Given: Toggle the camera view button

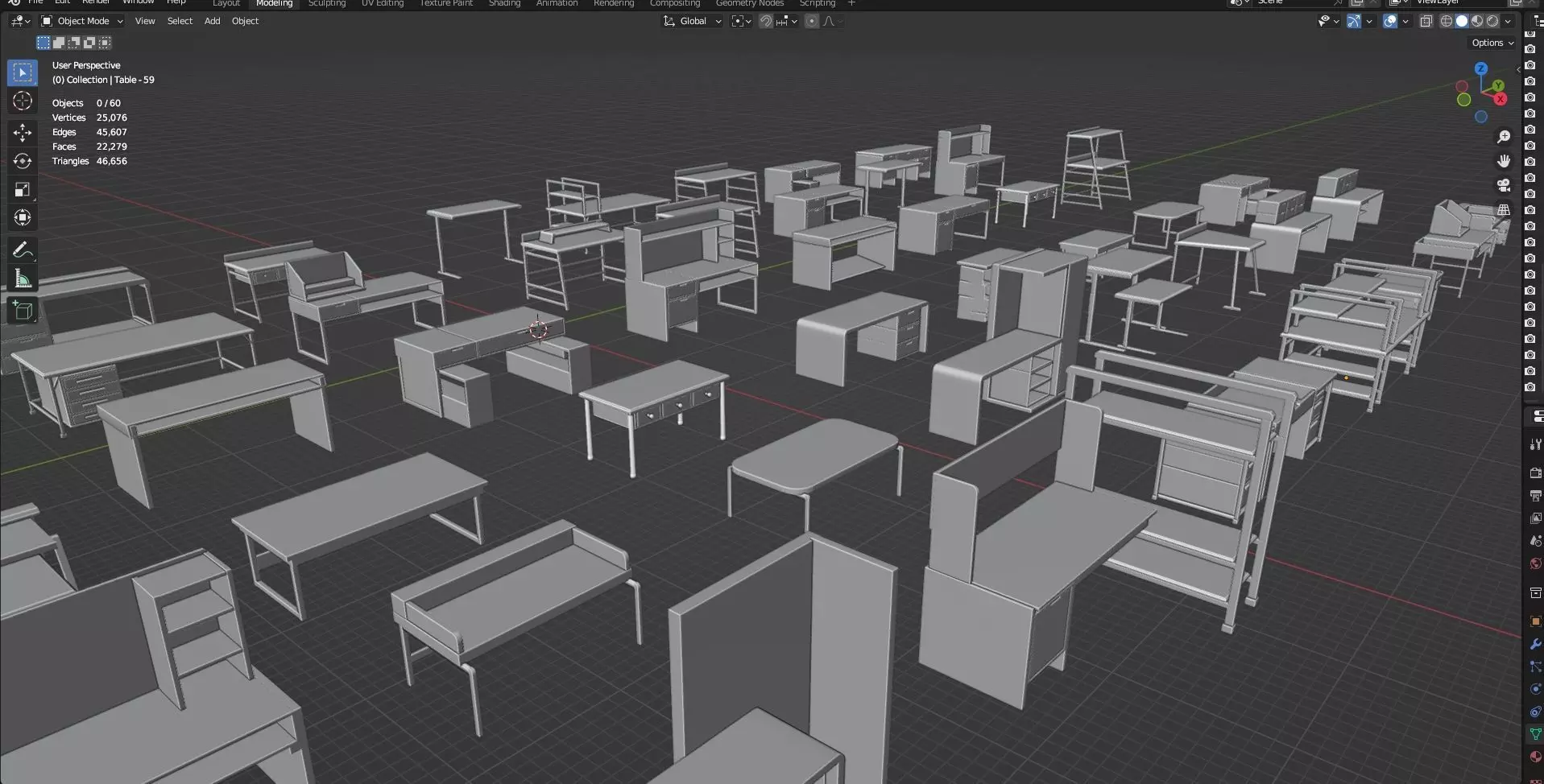Looking at the screenshot, I should [1504, 185].
